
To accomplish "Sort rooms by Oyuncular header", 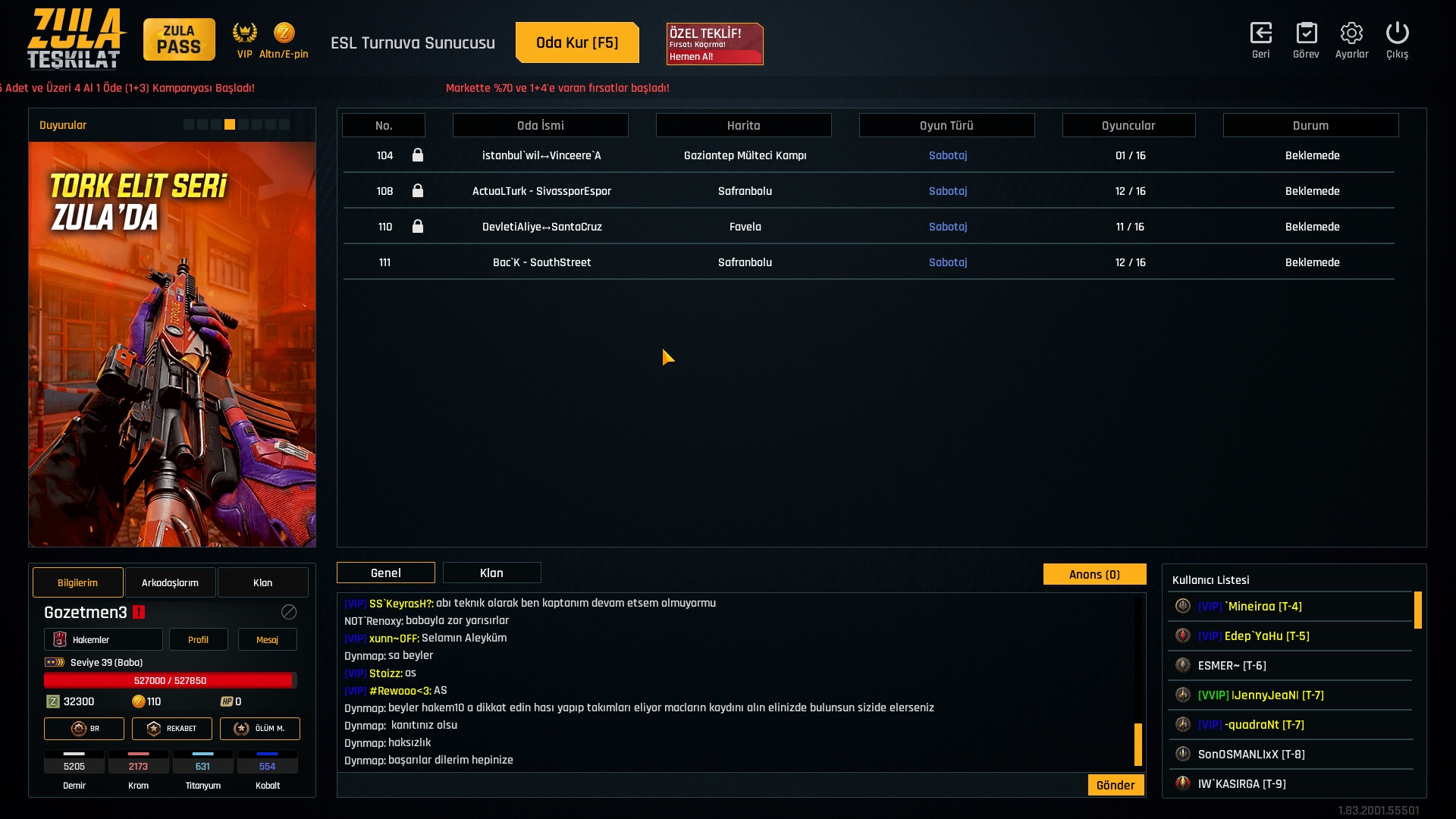I will pos(1129,125).
